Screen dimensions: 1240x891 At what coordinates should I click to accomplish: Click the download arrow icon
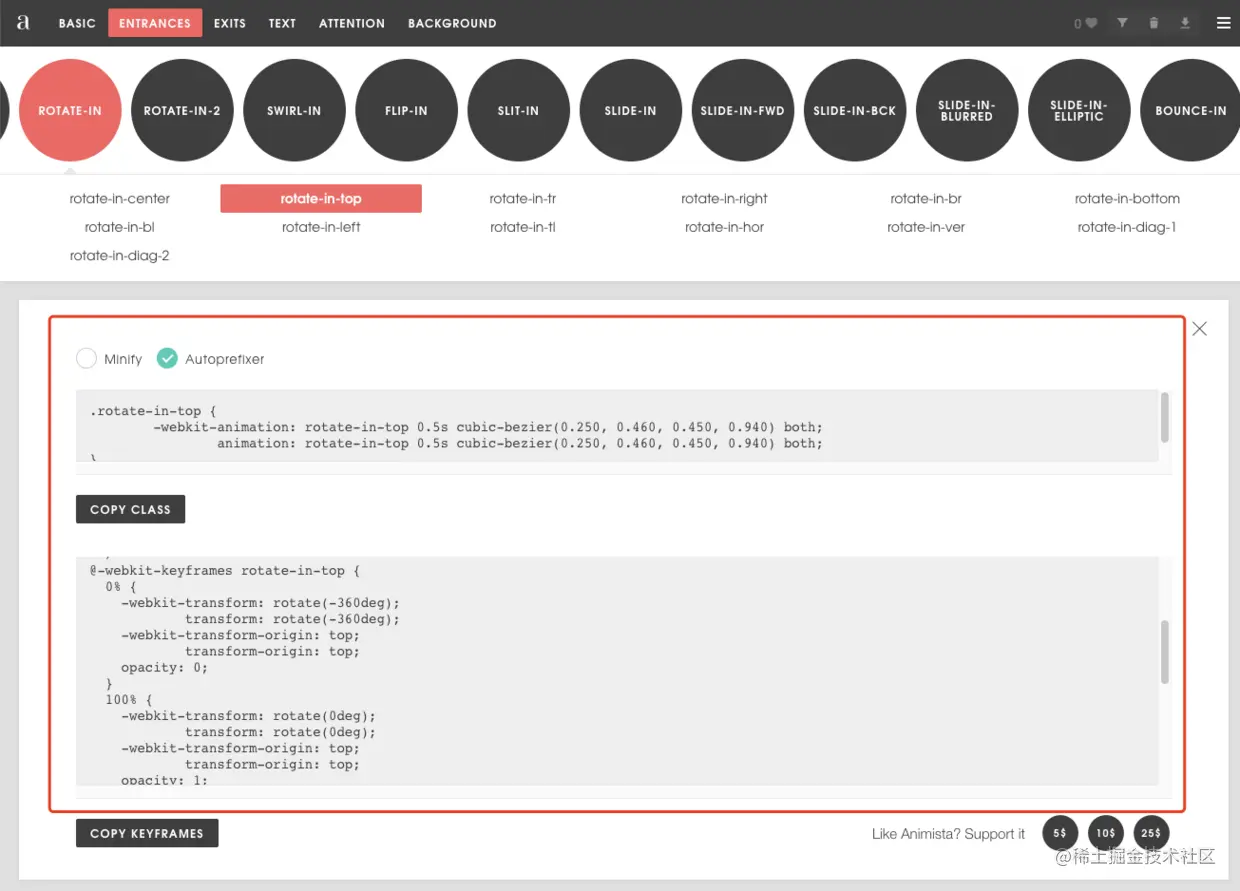(1185, 23)
